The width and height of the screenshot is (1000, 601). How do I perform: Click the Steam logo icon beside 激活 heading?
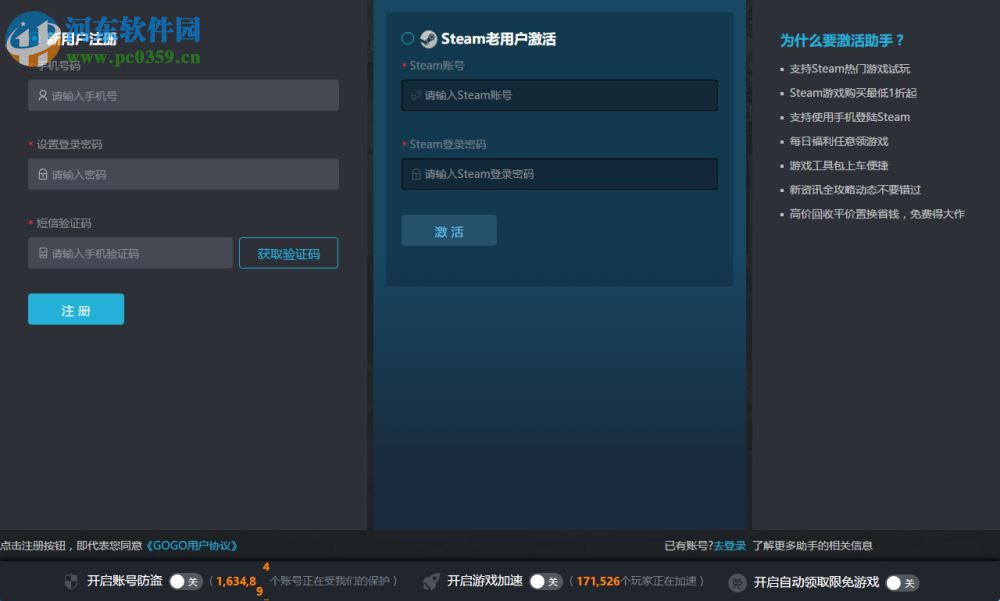pyautogui.click(x=427, y=39)
